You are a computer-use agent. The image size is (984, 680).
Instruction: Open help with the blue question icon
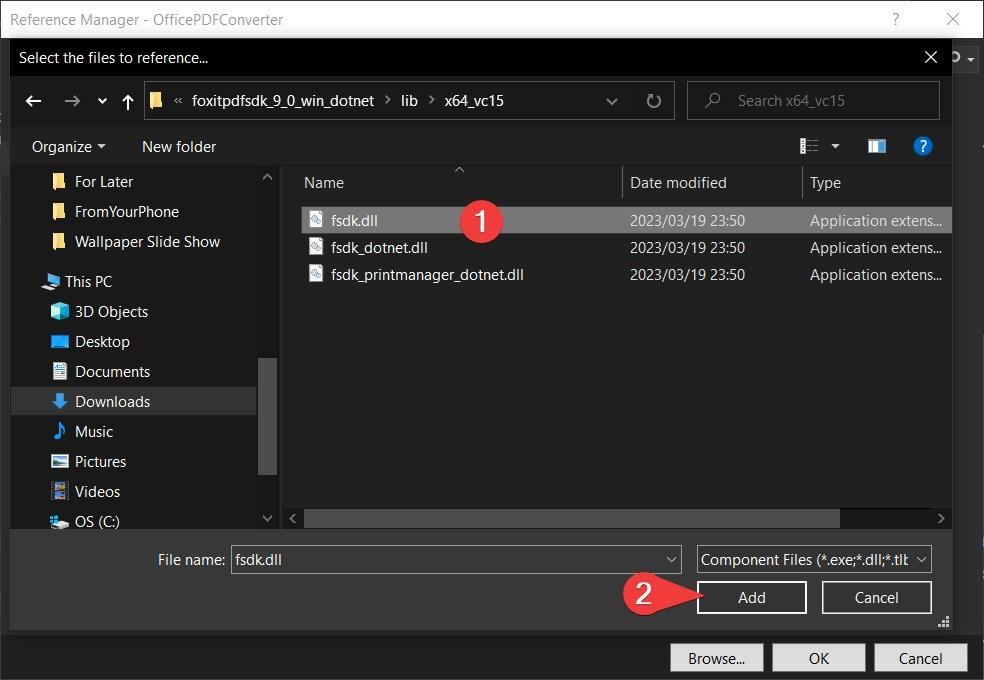point(922,146)
